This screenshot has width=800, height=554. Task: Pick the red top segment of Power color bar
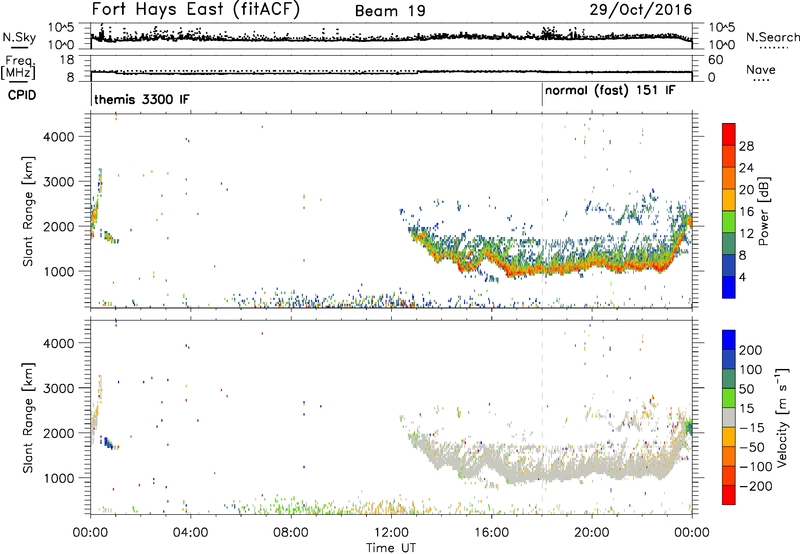729,134
